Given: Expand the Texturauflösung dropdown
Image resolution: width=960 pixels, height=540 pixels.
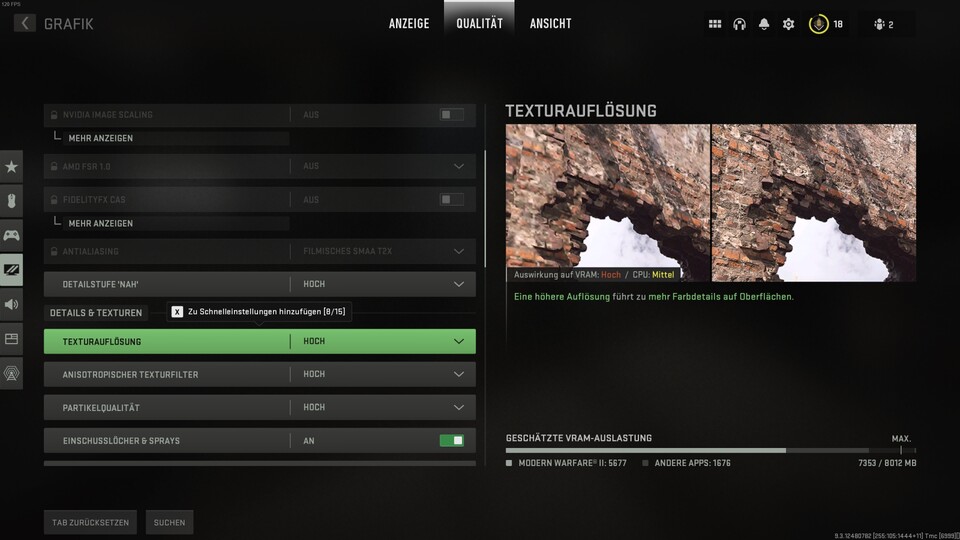Looking at the screenshot, I should [x=459, y=341].
